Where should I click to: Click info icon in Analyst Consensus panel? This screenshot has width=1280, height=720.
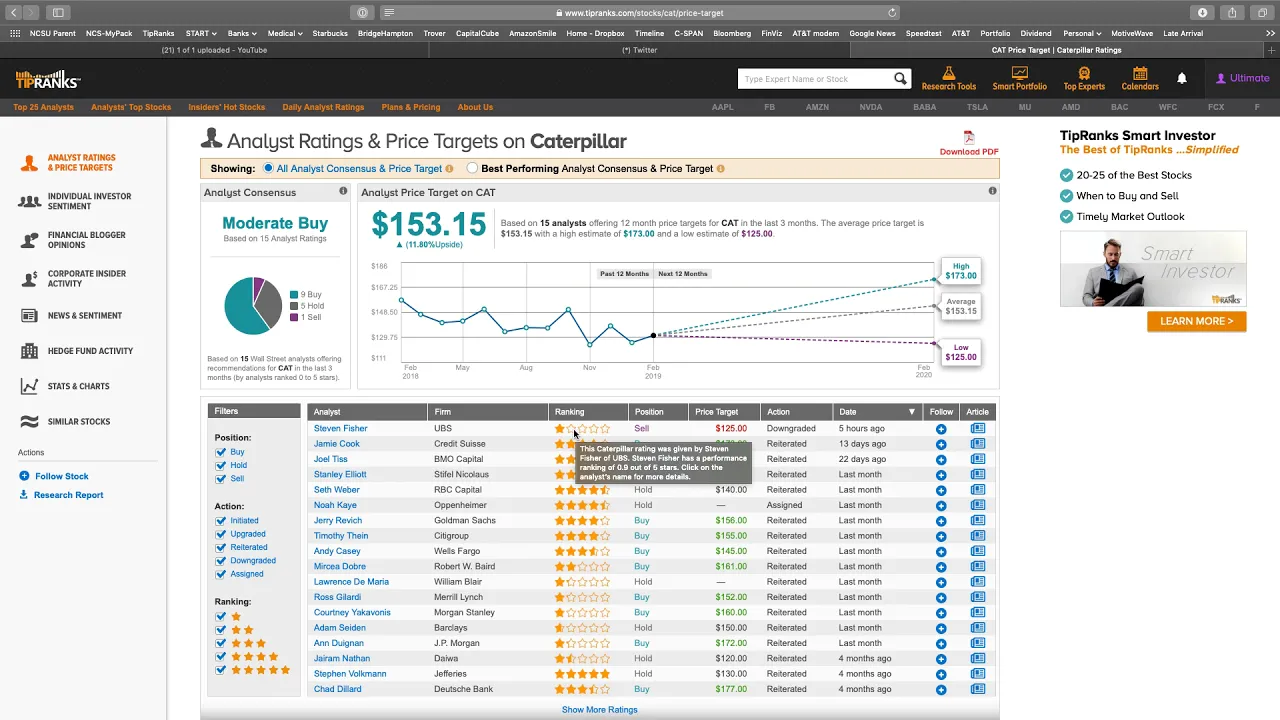(x=343, y=191)
